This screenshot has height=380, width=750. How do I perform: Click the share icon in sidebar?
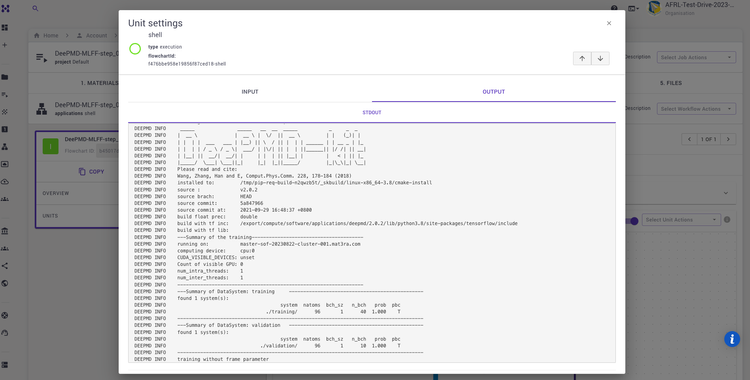point(5,266)
